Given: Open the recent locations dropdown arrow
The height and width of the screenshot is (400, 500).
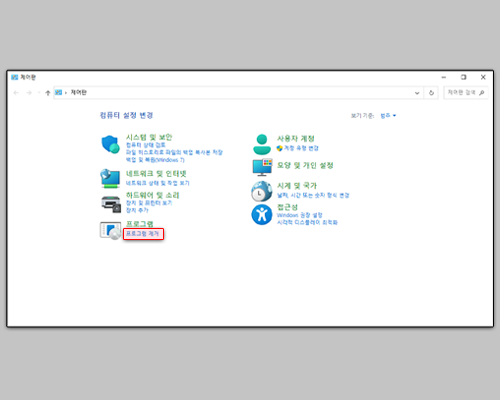Looking at the screenshot, I should (x=39, y=93).
